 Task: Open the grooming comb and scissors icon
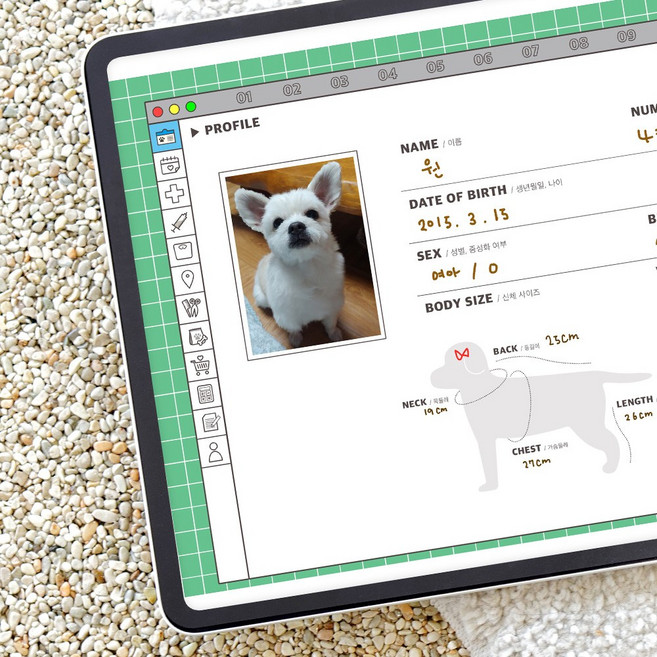[x=192, y=307]
